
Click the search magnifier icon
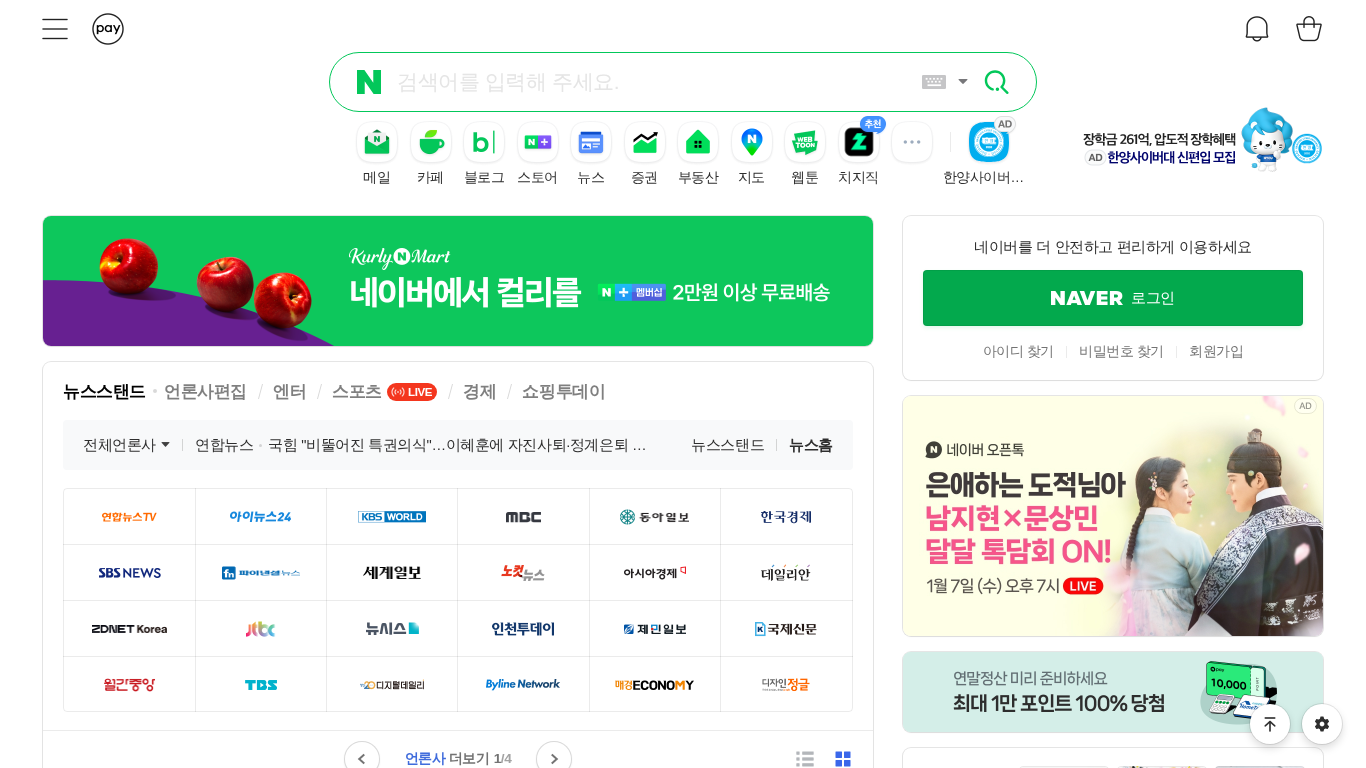coord(996,81)
